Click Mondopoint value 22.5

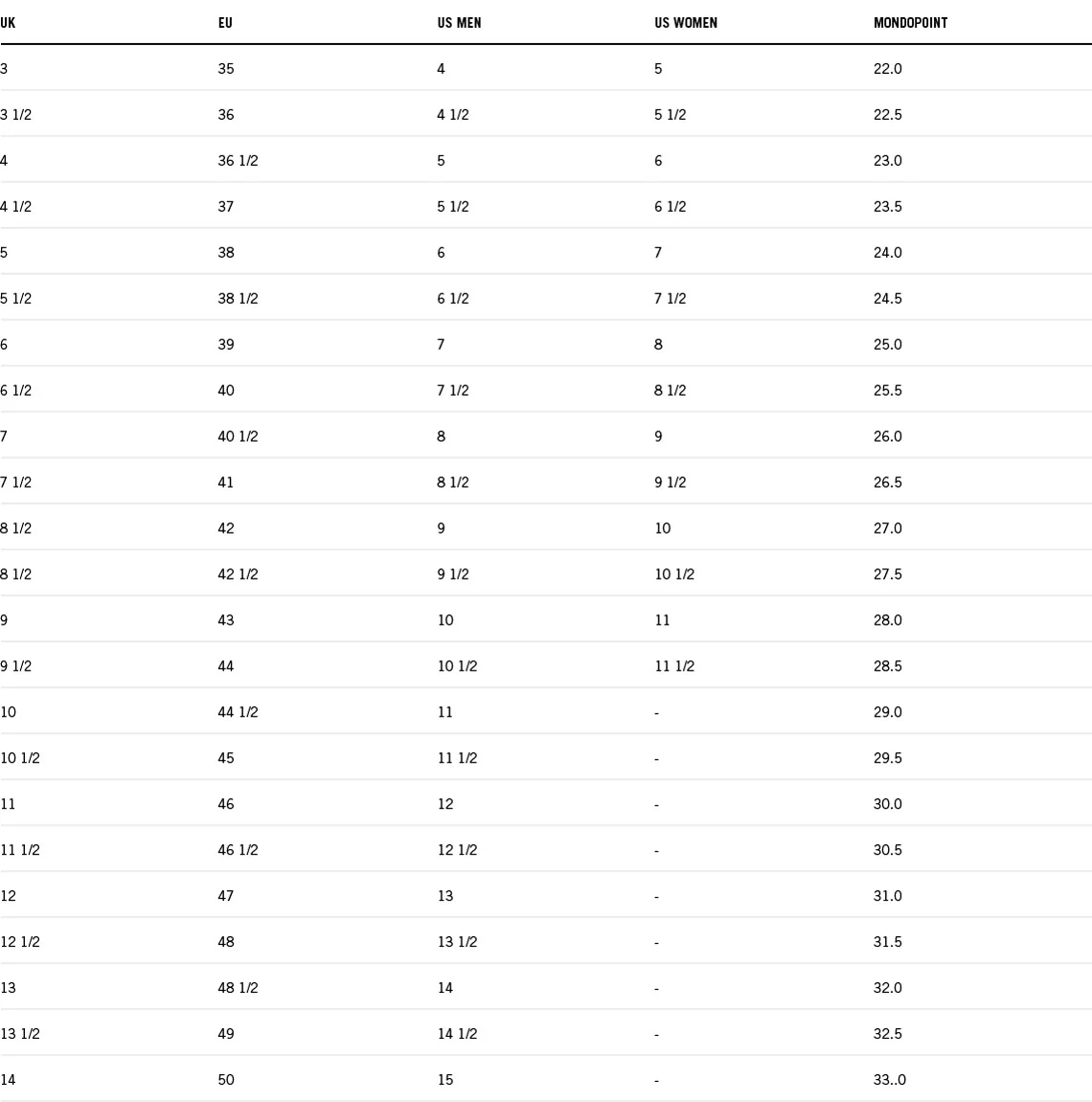888,114
